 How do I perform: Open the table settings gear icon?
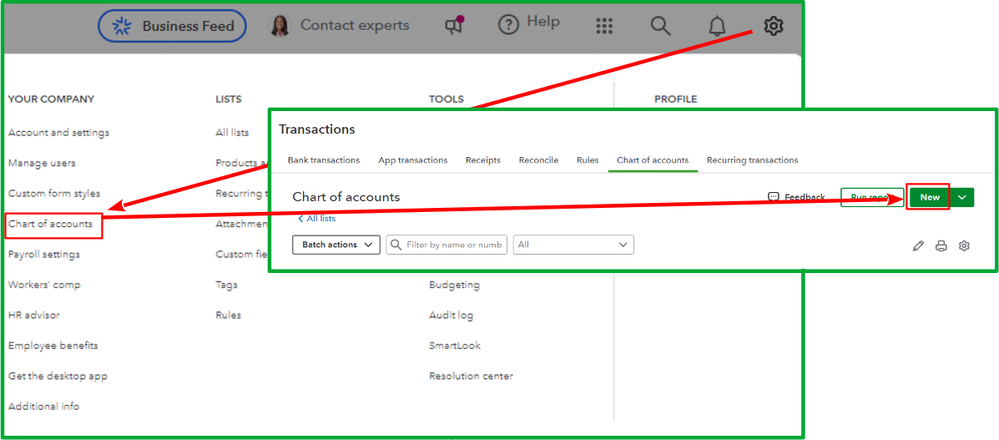point(964,246)
